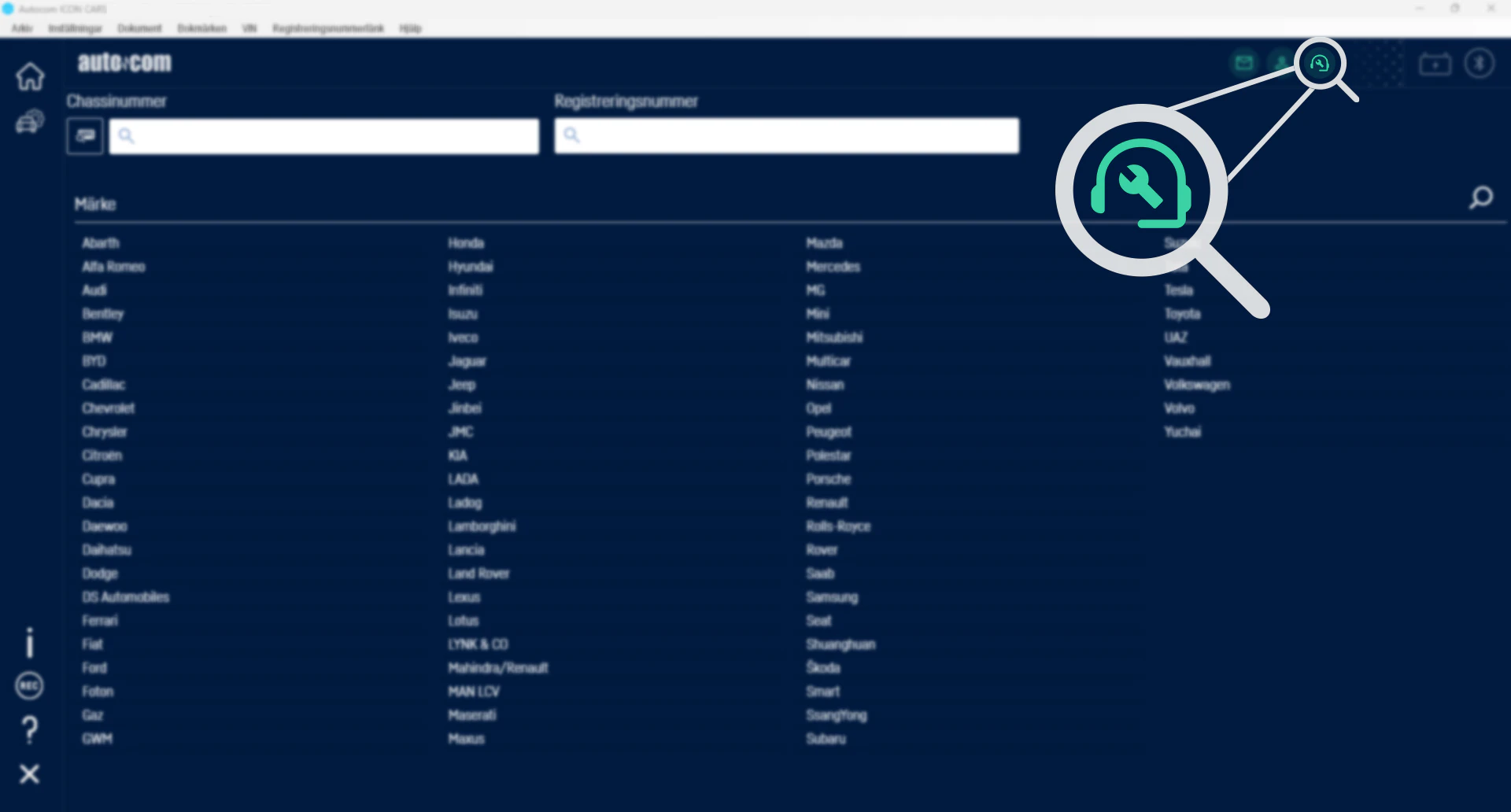
Task: Pick the Ferrari brand
Action: click(x=100, y=621)
